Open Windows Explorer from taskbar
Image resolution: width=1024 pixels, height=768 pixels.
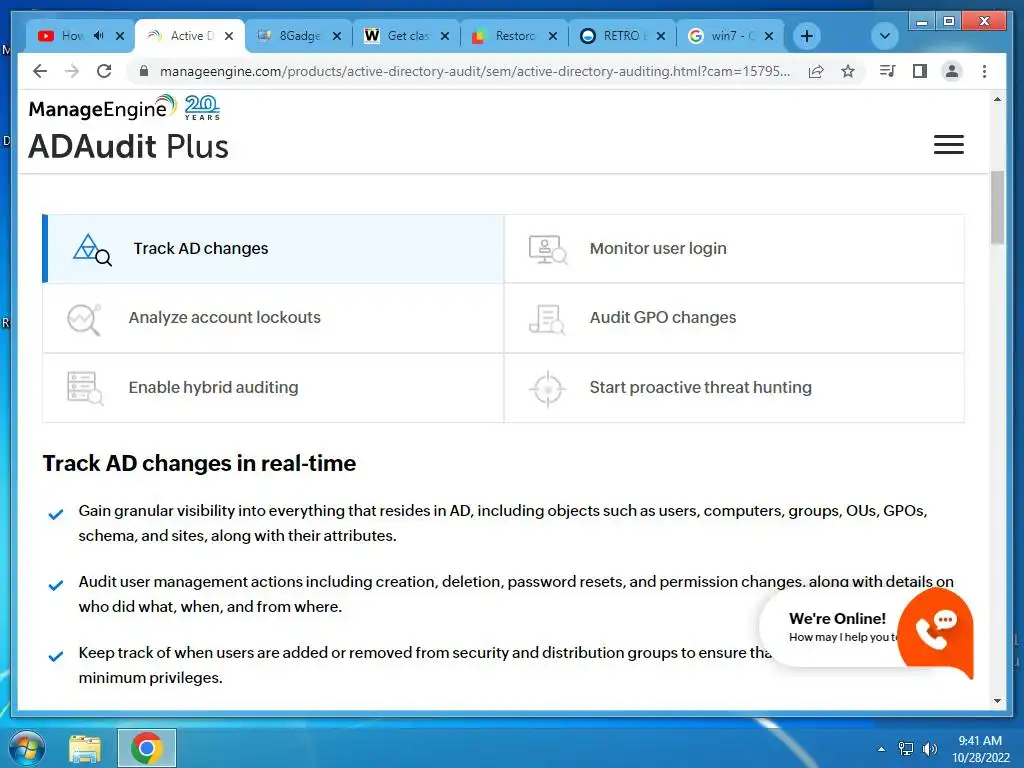click(x=86, y=748)
